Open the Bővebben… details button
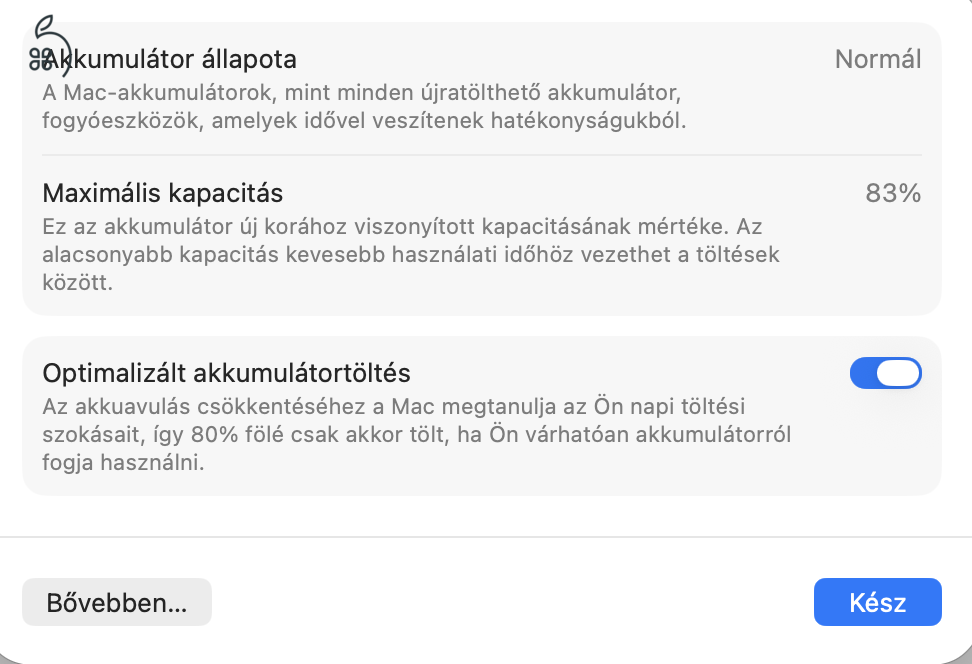This screenshot has height=664, width=972. click(x=117, y=603)
